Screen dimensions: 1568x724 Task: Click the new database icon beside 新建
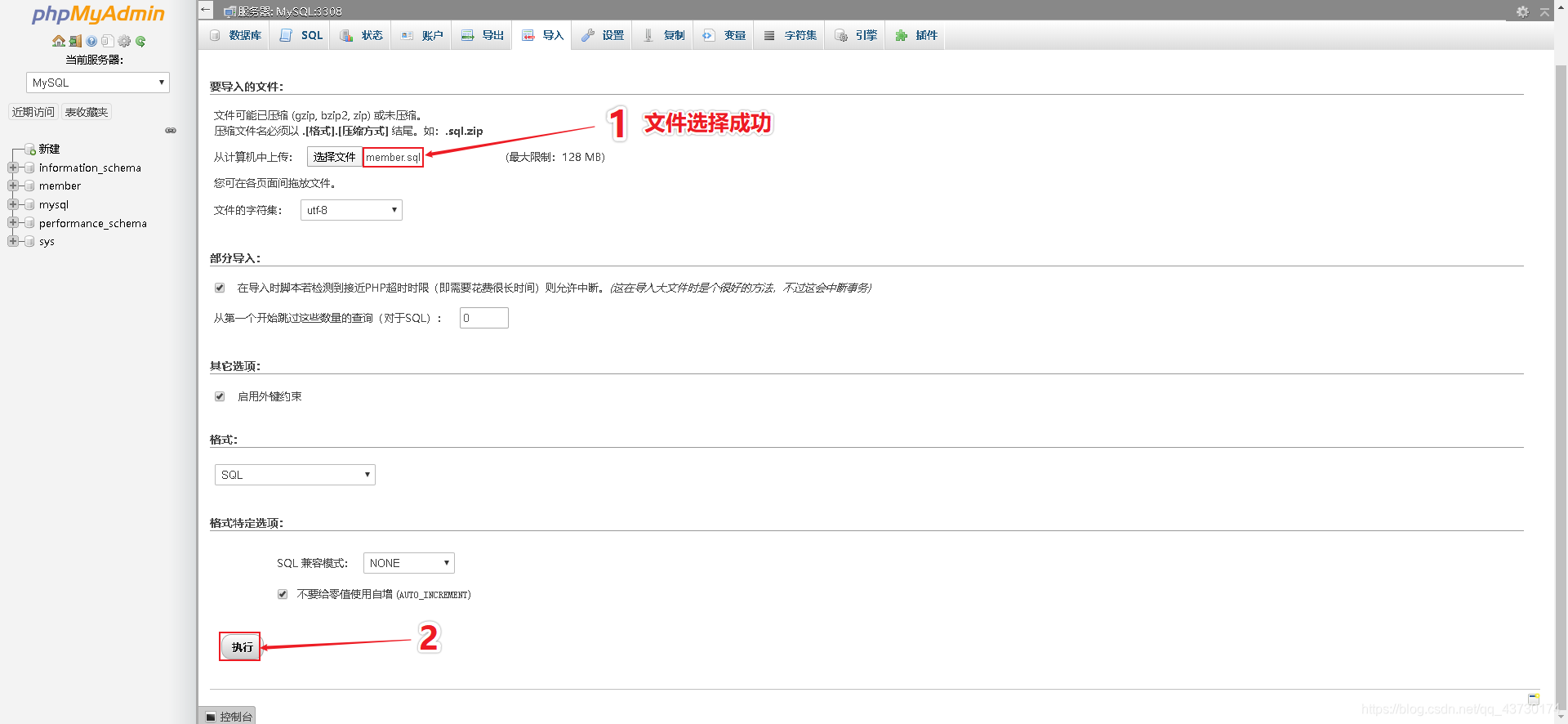coord(30,149)
